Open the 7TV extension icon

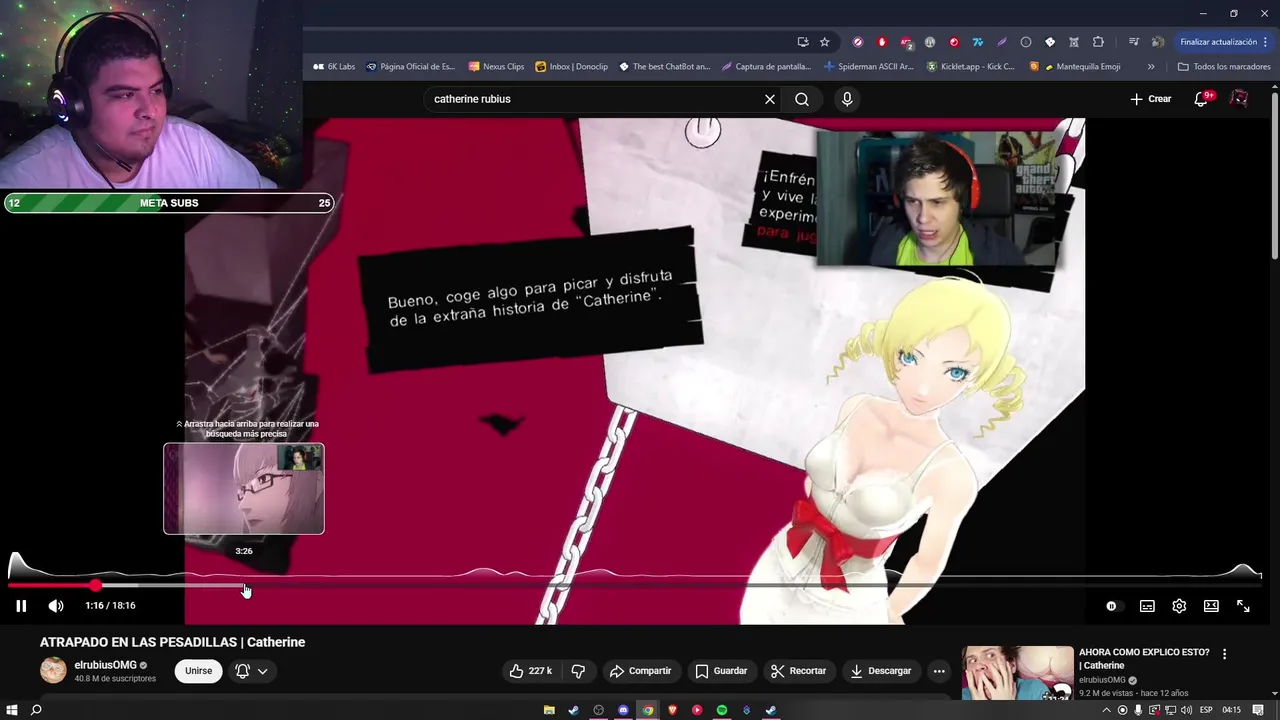pos(978,42)
